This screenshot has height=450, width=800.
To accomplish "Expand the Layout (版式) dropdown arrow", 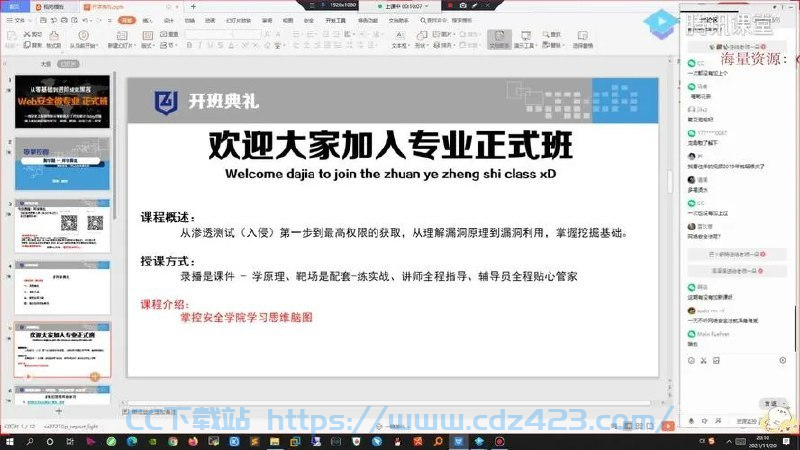I will [x=154, y=46].
